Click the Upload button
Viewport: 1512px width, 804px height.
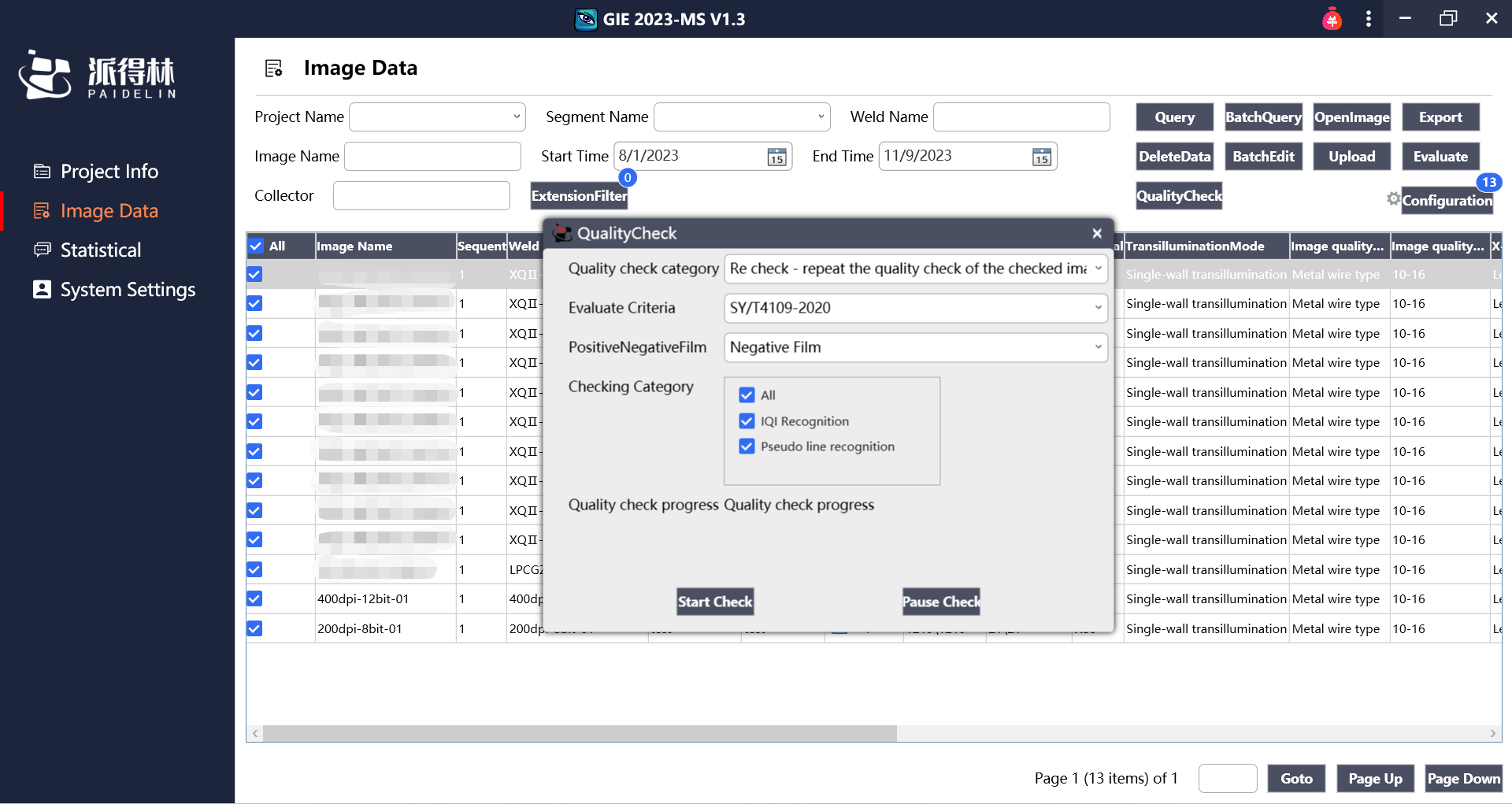click(1351, 157)
